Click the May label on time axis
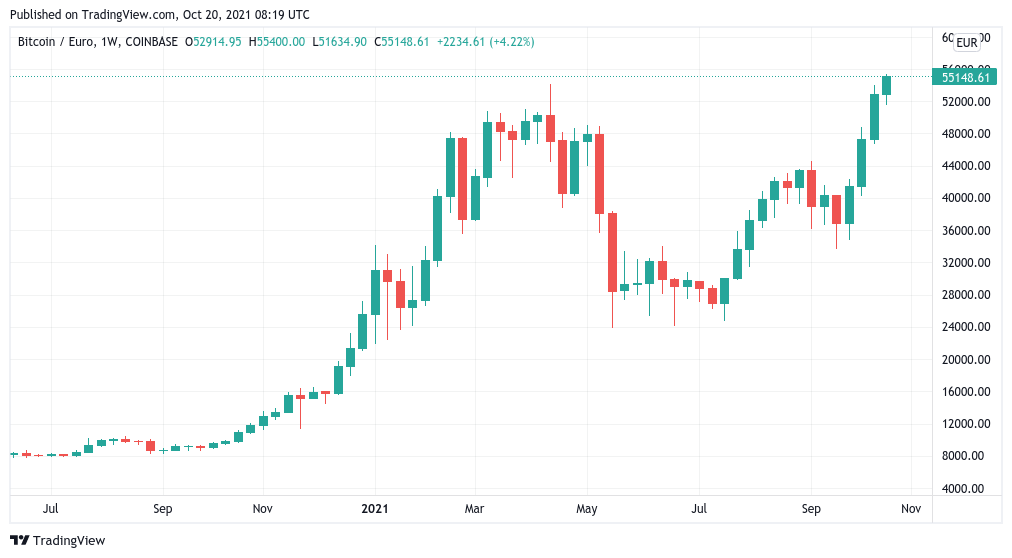This screenshot has height=558, width=1012. point(586,508)
